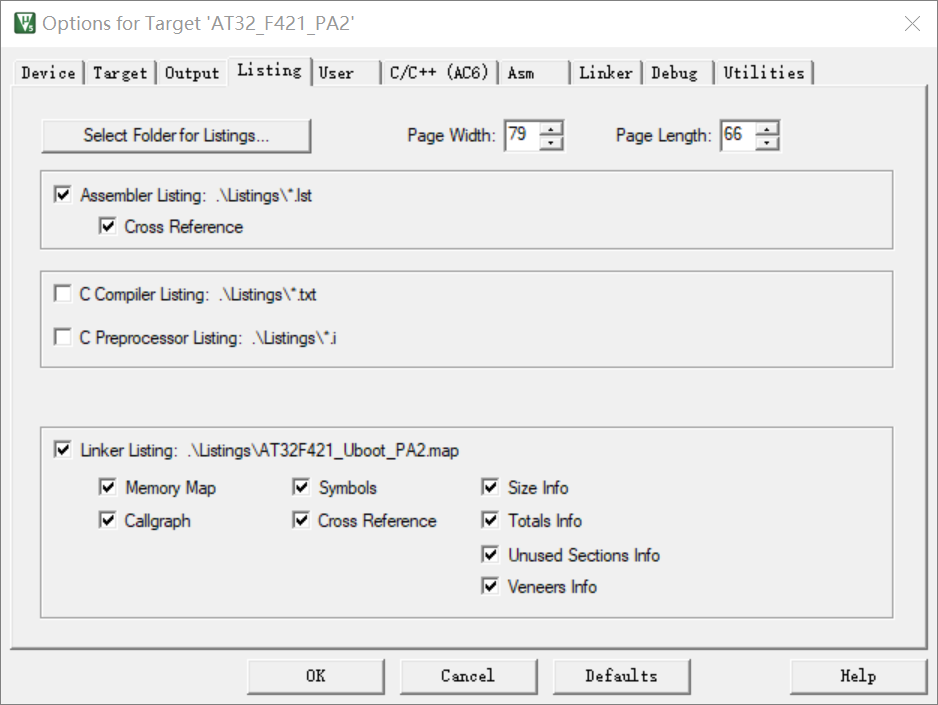Switch to the C/C++ (AC6) tab

439,73
